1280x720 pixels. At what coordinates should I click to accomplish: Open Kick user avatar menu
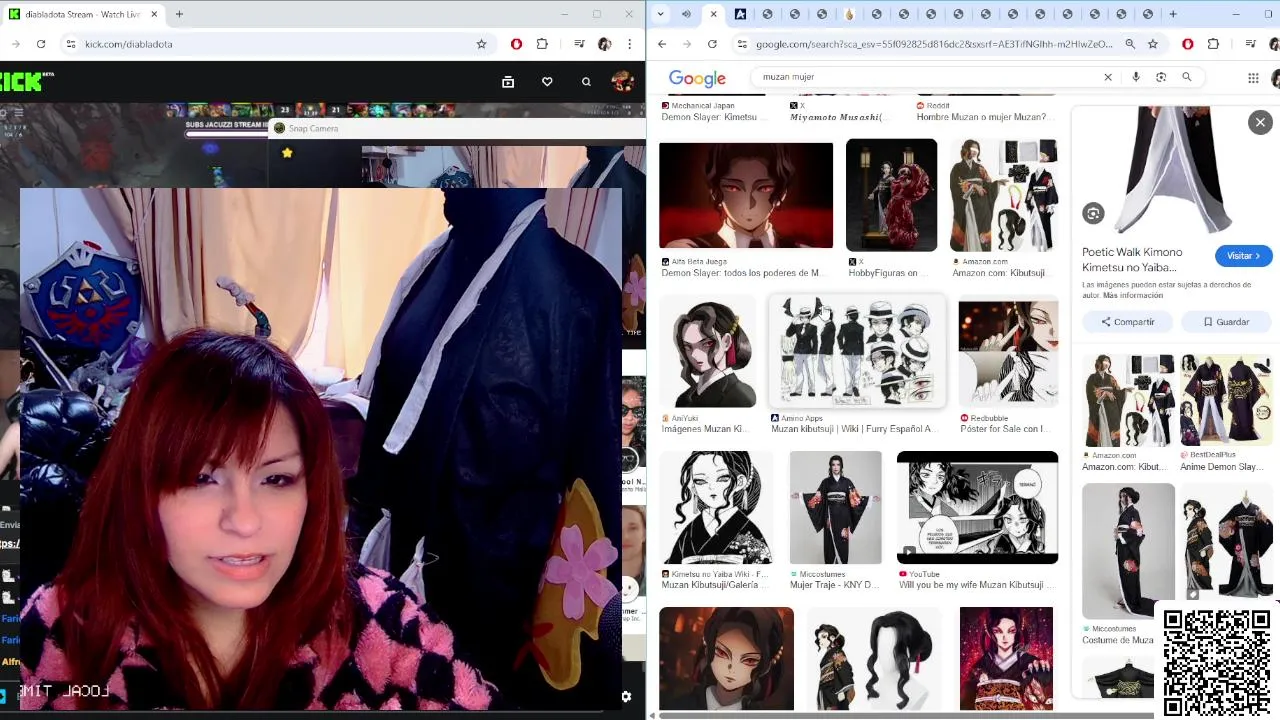tap(622, 81)
